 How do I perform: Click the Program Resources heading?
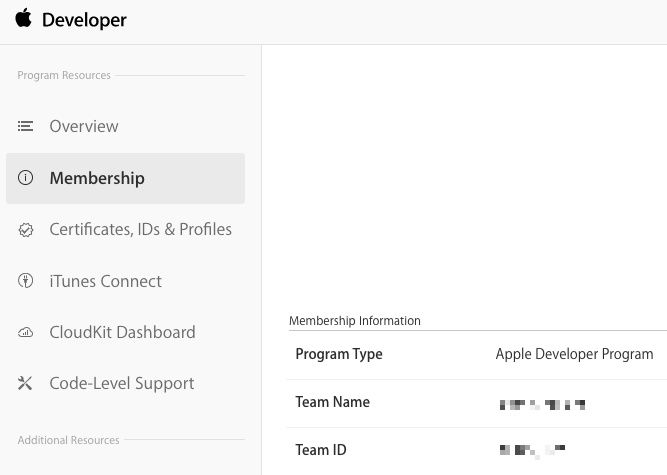(x=64, y=75)
